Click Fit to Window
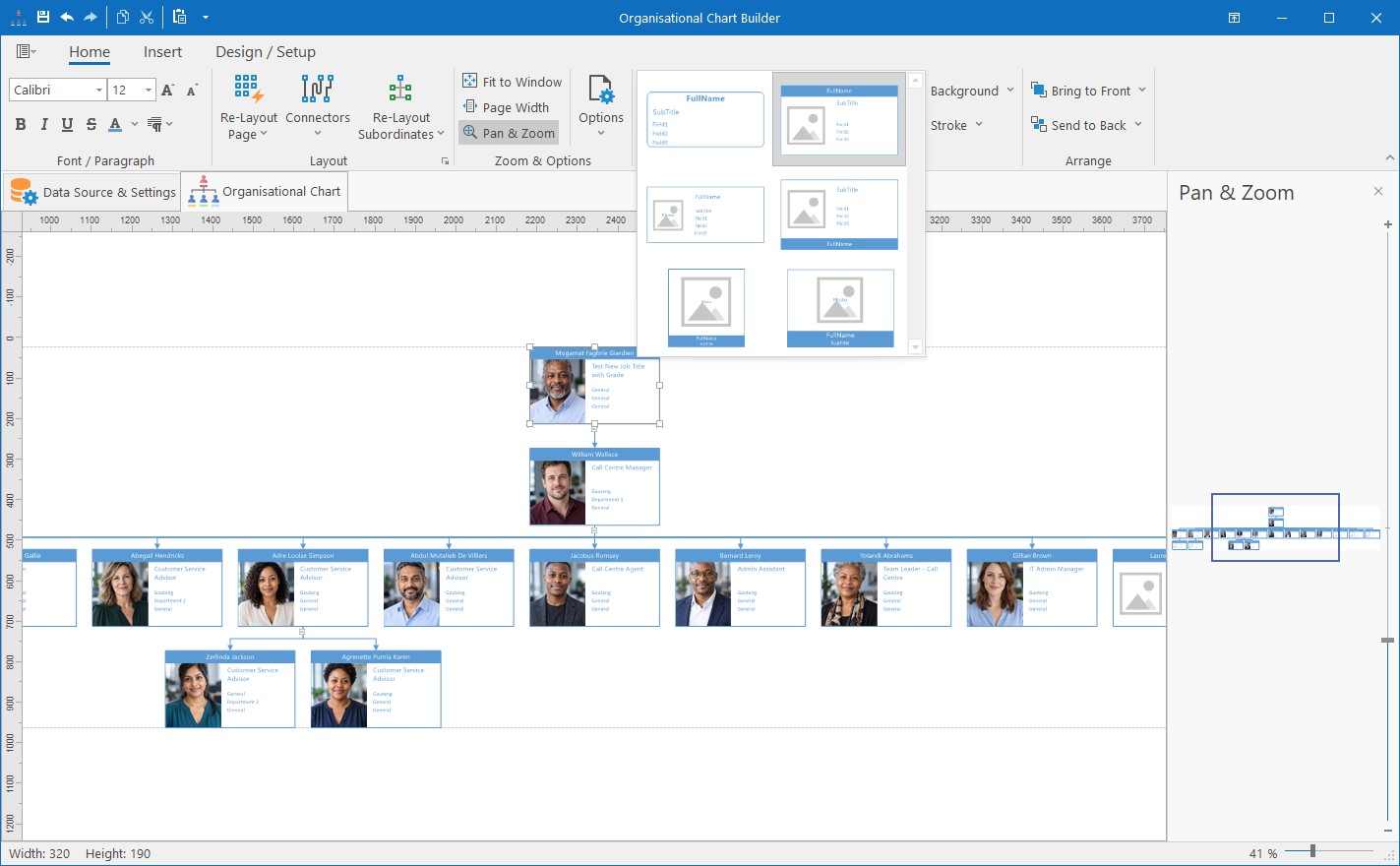Screen dimensions: 1400x866 513,82
